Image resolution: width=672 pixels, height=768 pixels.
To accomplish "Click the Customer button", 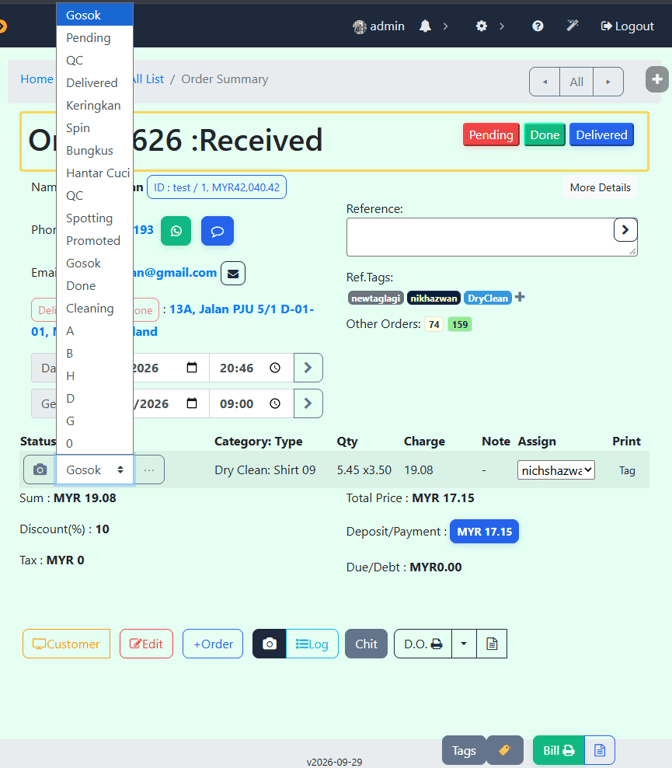I will tap(66, 644).
